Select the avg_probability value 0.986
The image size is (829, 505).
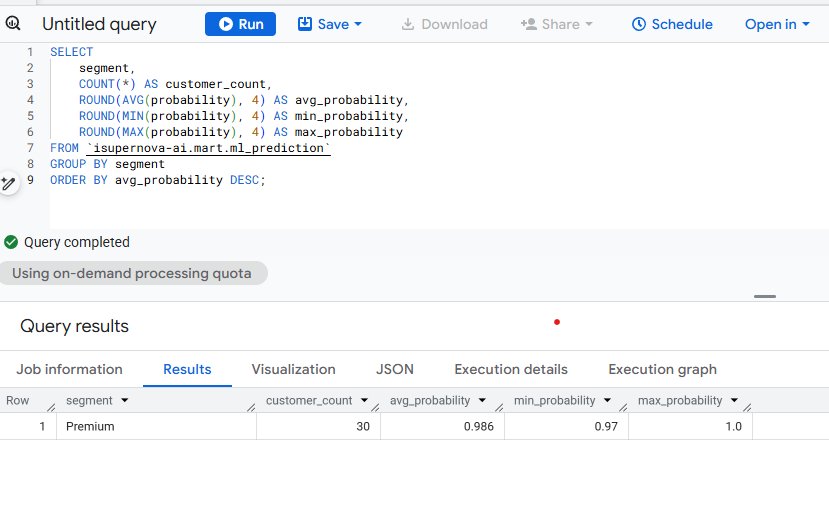443,426
